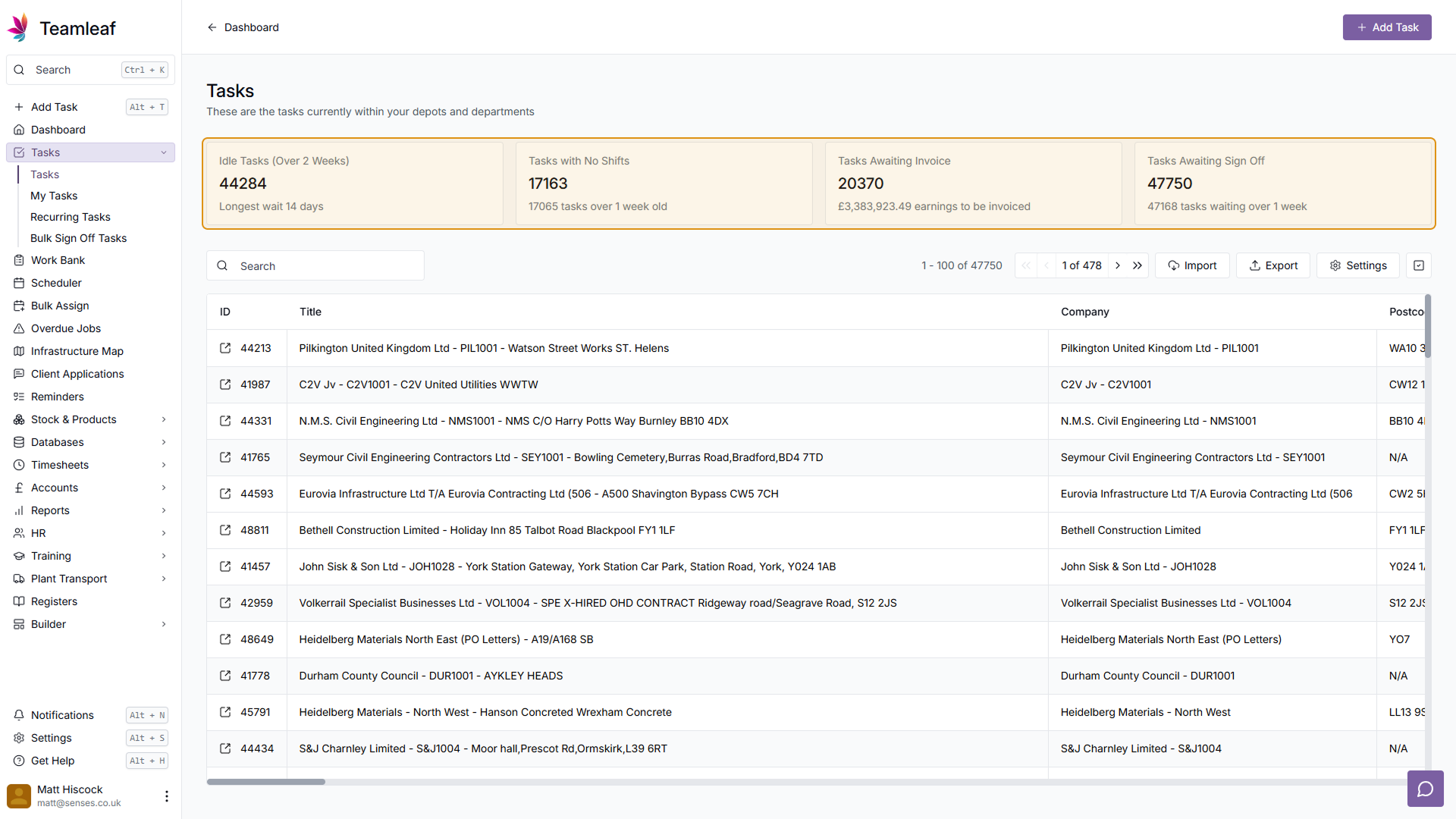Open Overdue Jobs page
The width and height of the screenshot is (1456, 819).
[90, 328]
